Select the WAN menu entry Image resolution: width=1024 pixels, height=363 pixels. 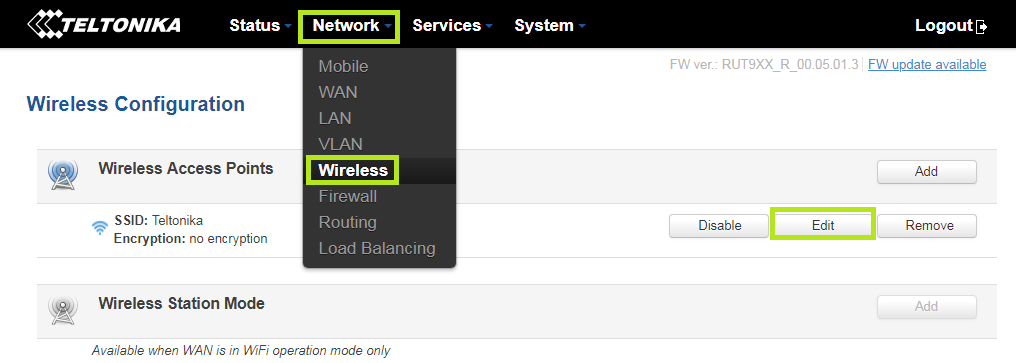click(338, 92)
